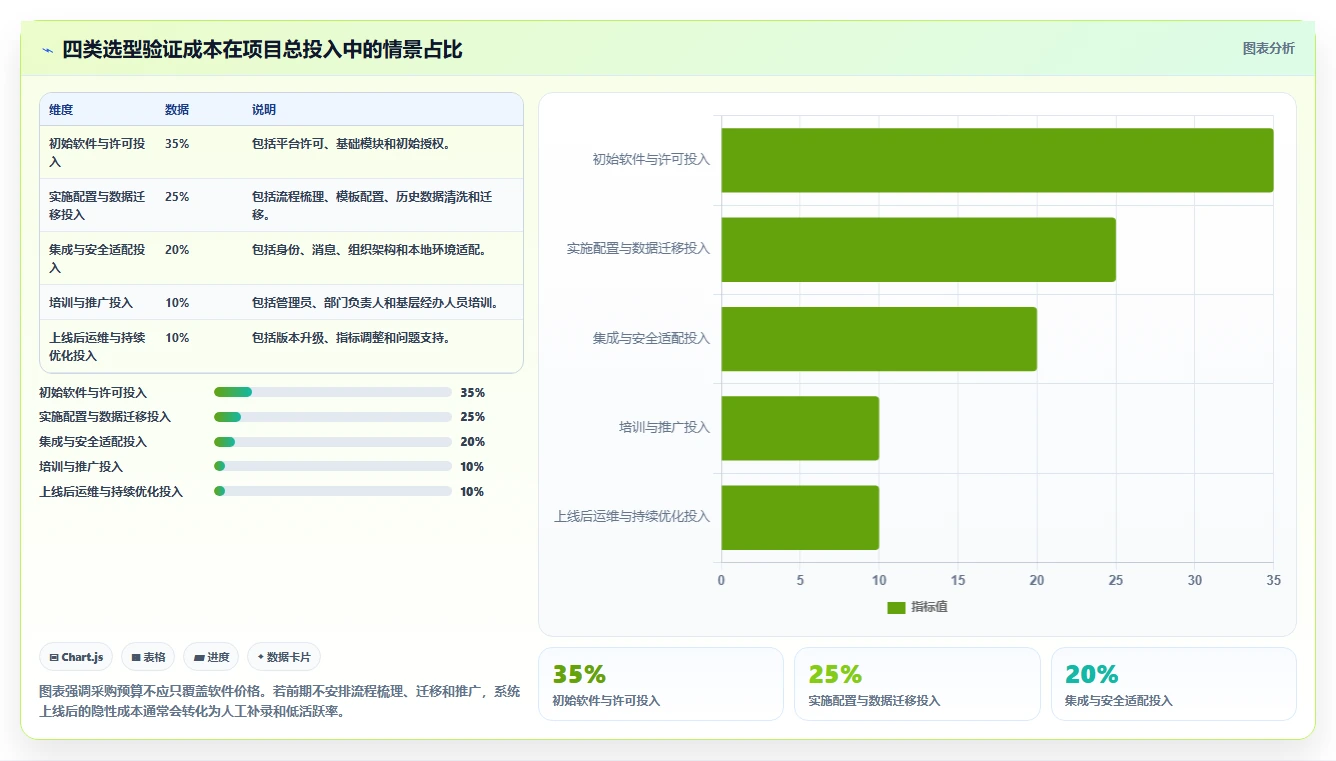Select the 数据卡片 tag chip
1336x761 pixels.
[284, 657]
